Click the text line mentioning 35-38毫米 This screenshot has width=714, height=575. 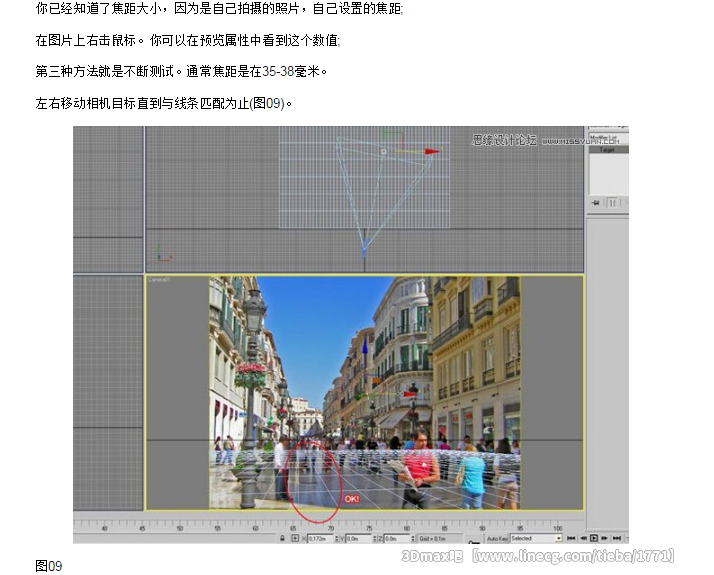click(181, 71)
